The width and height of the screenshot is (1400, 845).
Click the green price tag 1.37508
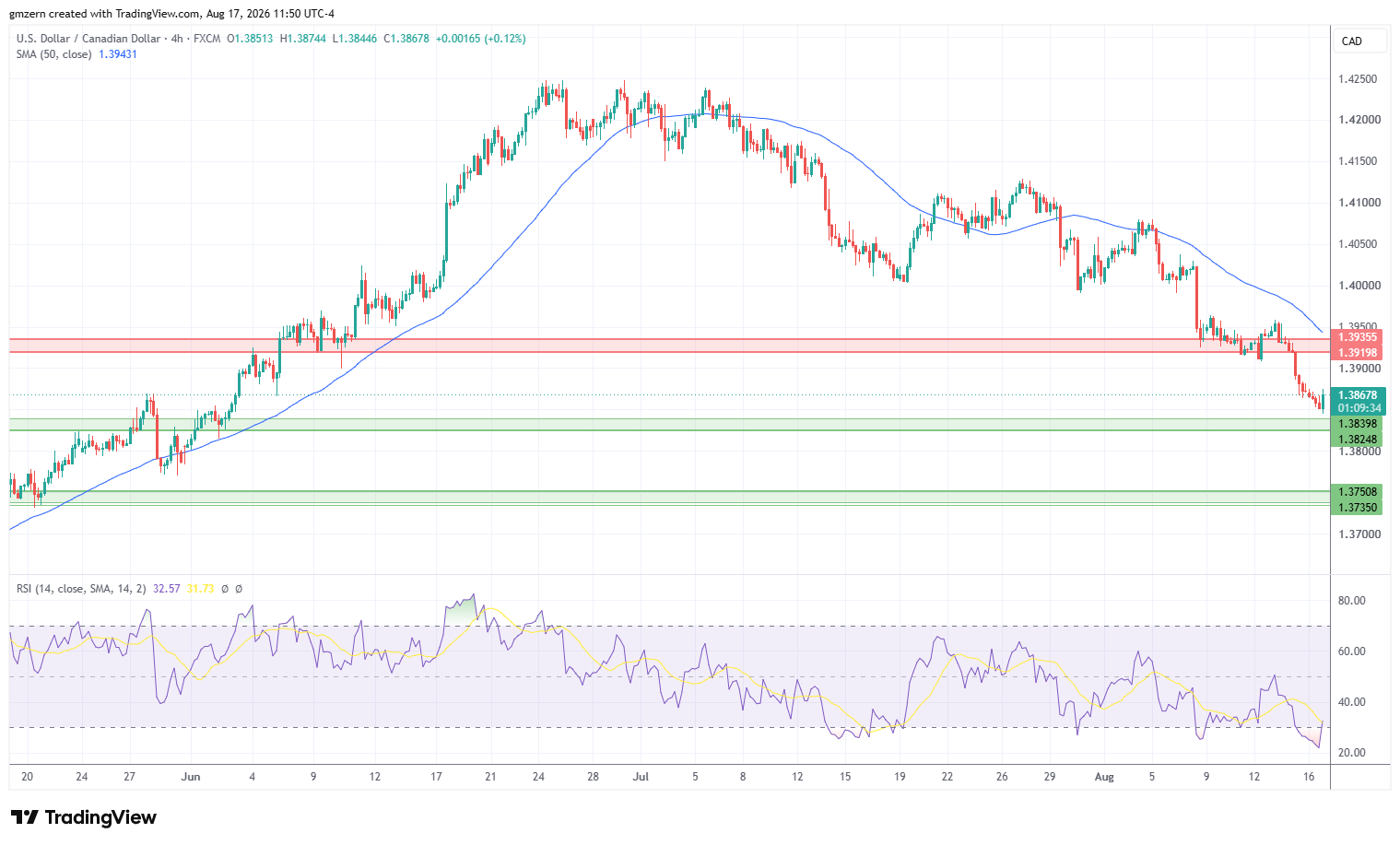pyautogui.click(x=1358, y=492)
